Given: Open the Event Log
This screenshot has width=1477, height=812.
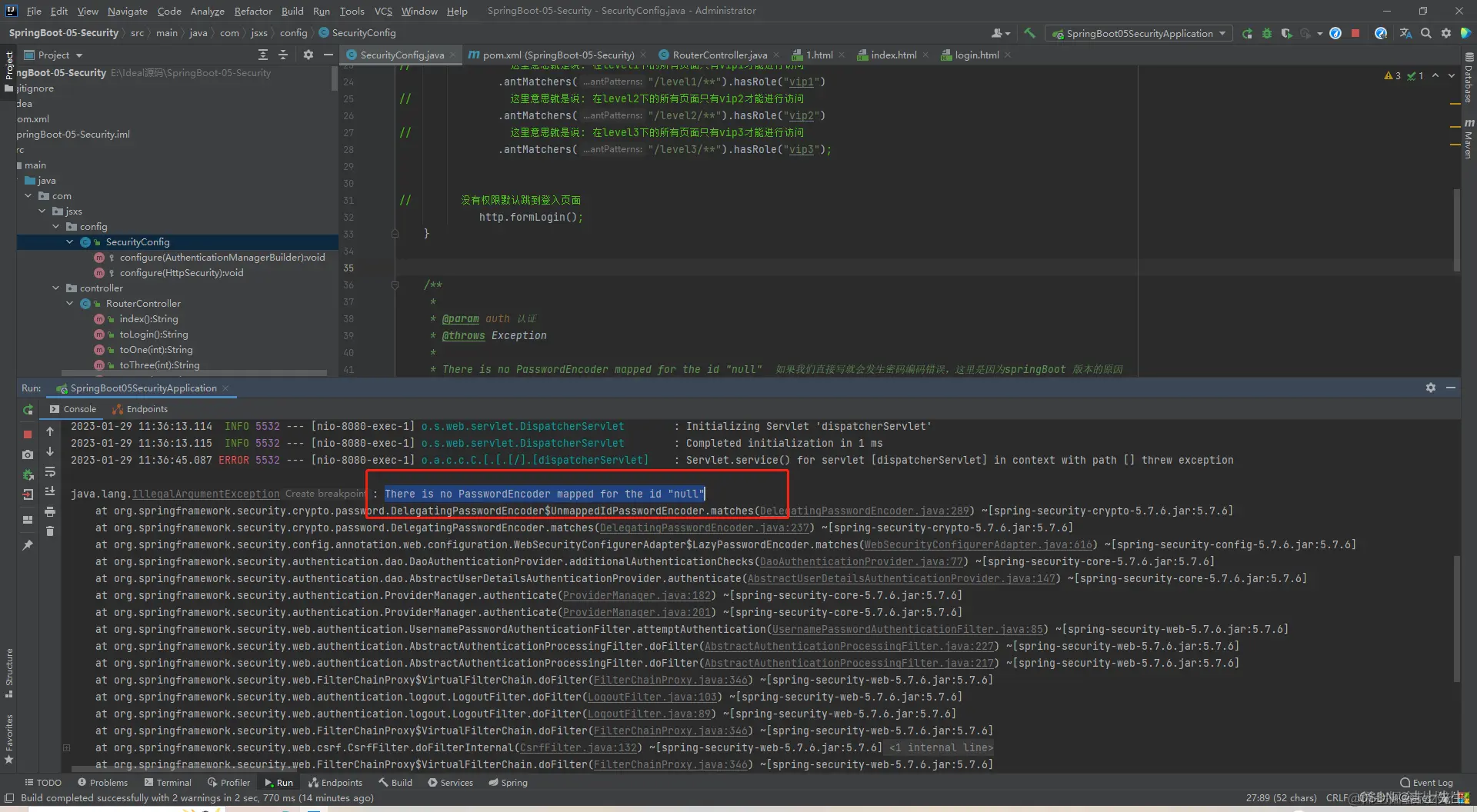Looking at the screenshot, I should [x=1427, y=783].
